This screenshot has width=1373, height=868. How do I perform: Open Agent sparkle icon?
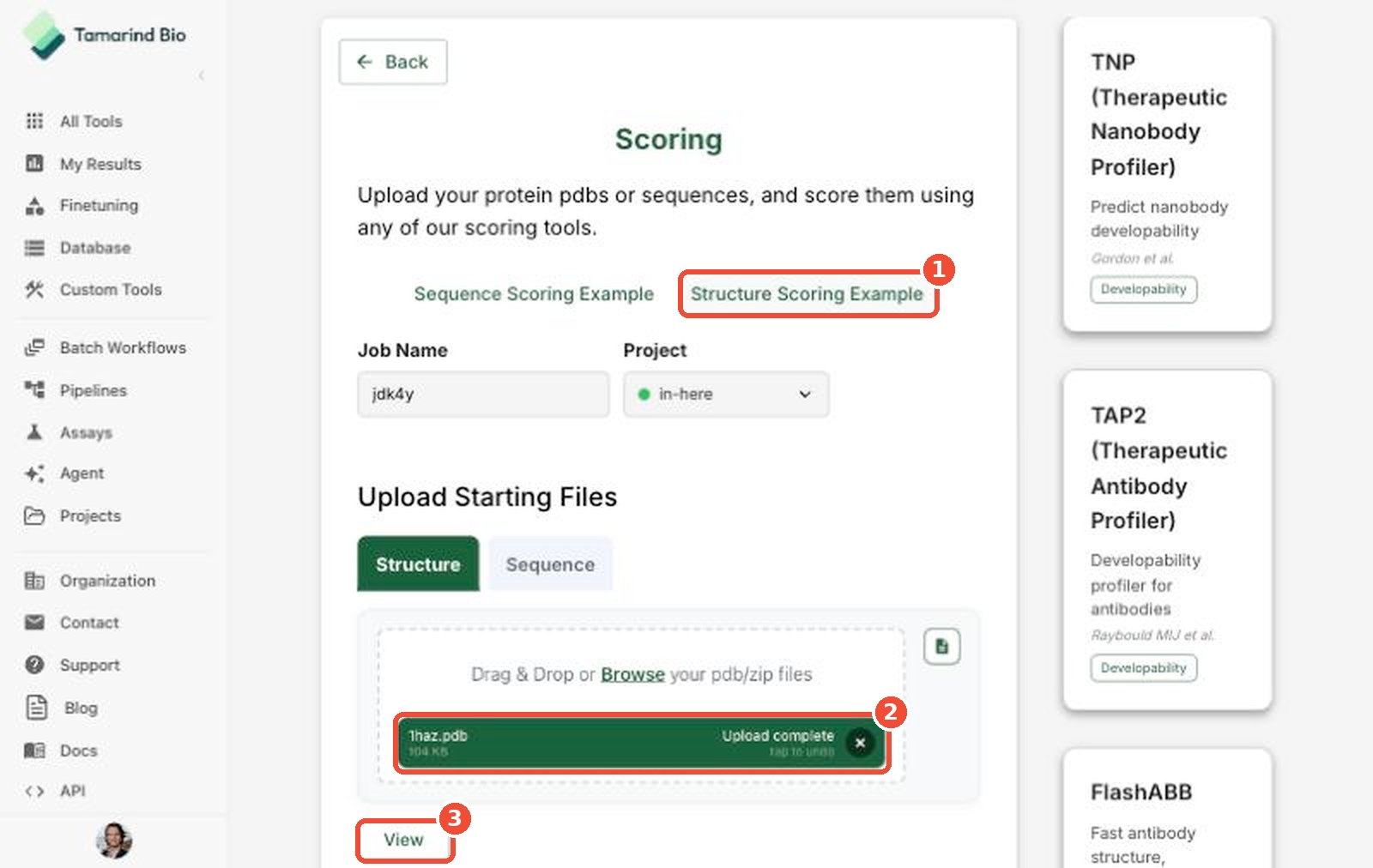click(34, 473)
